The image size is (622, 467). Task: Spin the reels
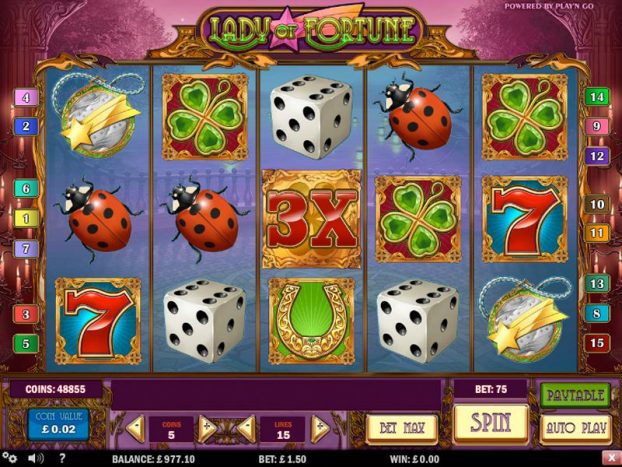click(x=491, y=423)
